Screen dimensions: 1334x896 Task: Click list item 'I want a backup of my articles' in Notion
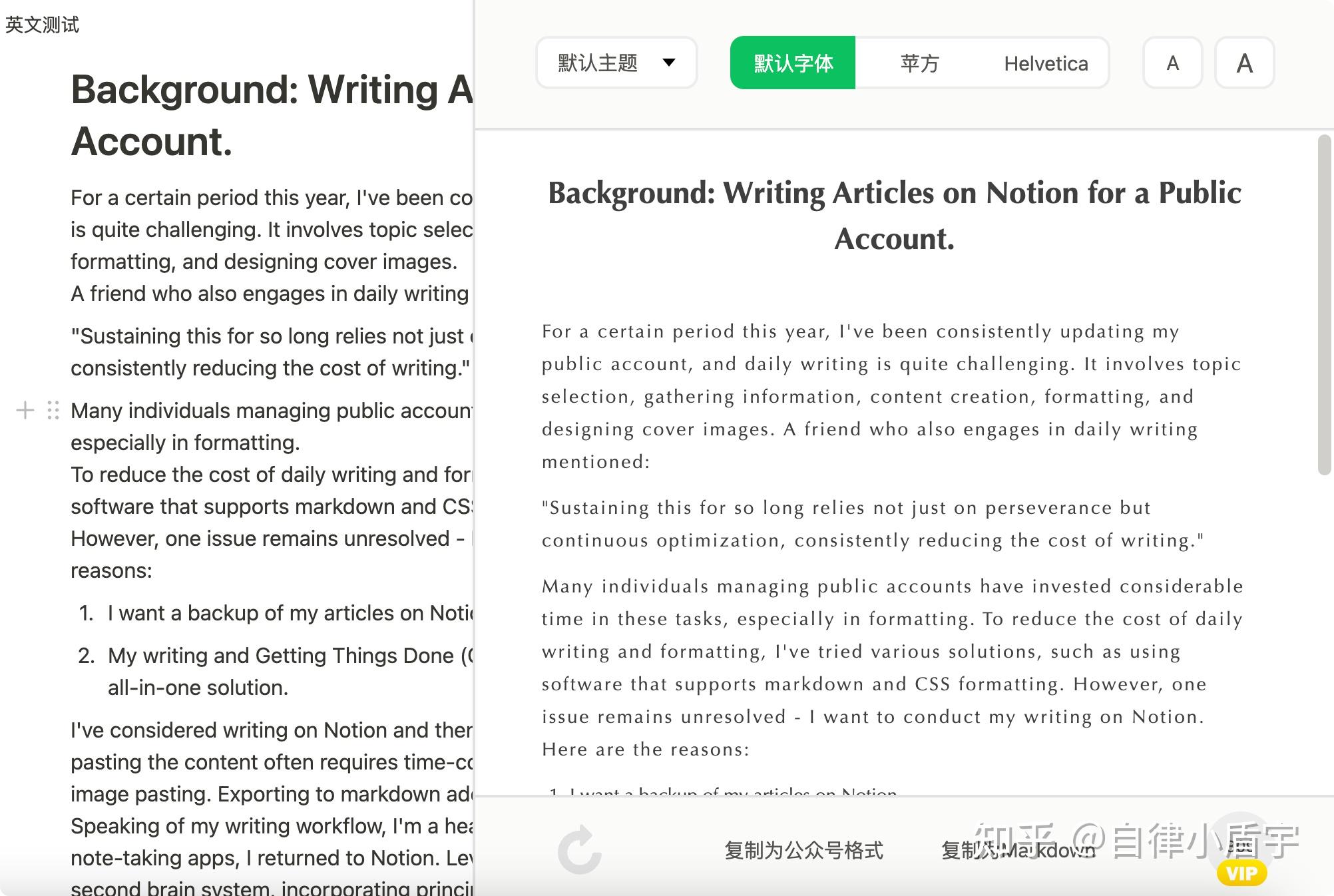tap(290, 612)
